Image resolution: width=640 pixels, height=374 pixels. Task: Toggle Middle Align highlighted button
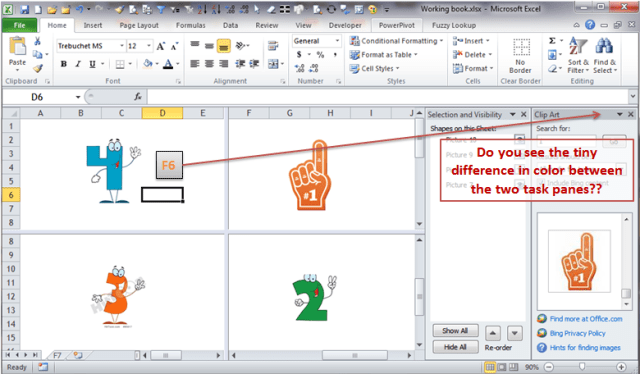pos(224,46)
